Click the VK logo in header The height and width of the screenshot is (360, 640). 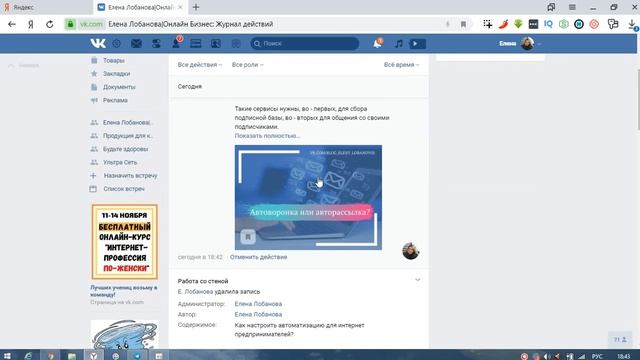tap(98, 43)
